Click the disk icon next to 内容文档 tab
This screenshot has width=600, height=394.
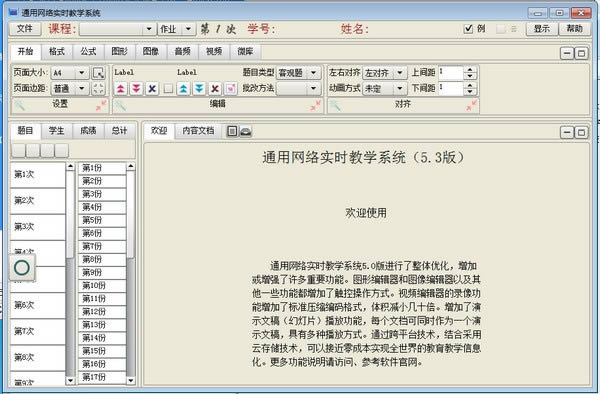pos(245,131)
